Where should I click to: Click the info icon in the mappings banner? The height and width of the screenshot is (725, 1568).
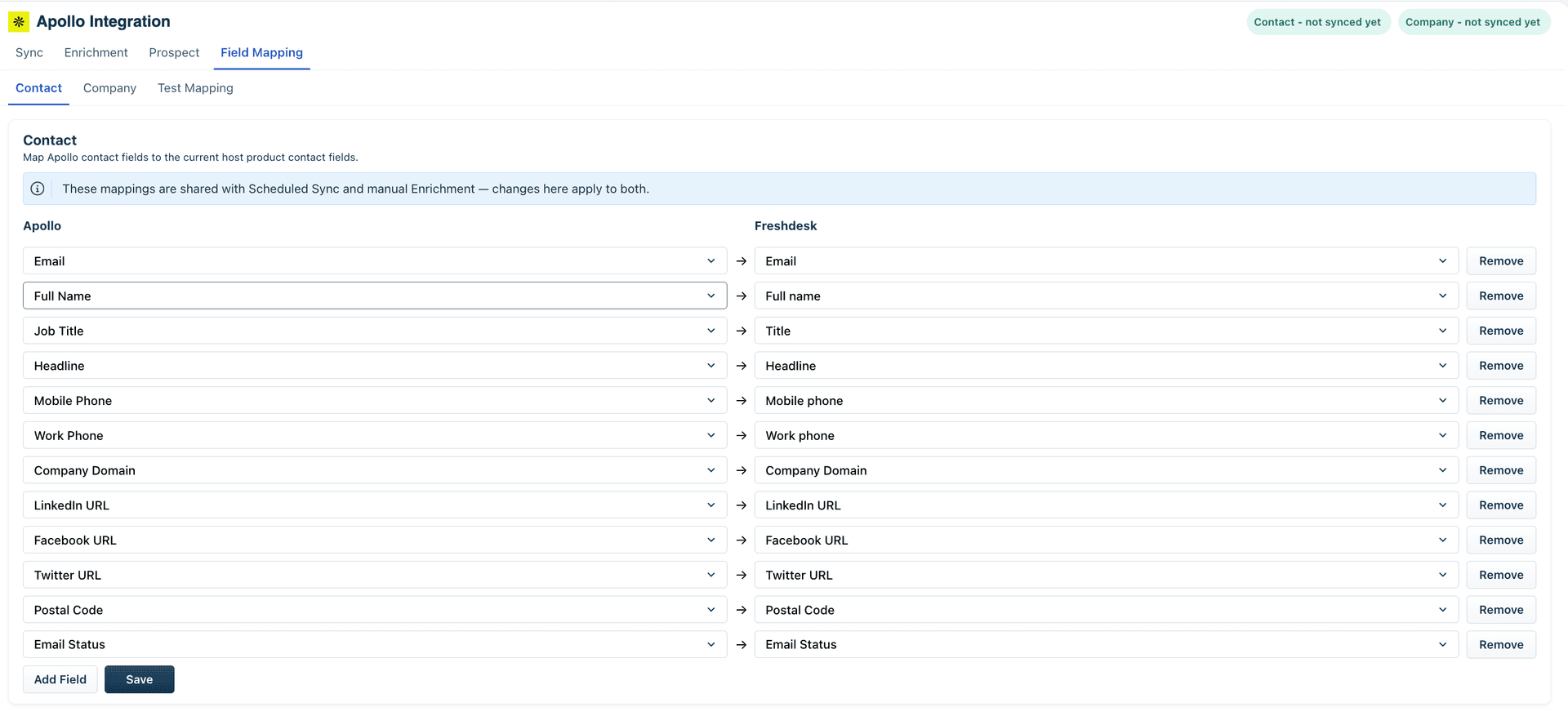click(x=38, y=189)
